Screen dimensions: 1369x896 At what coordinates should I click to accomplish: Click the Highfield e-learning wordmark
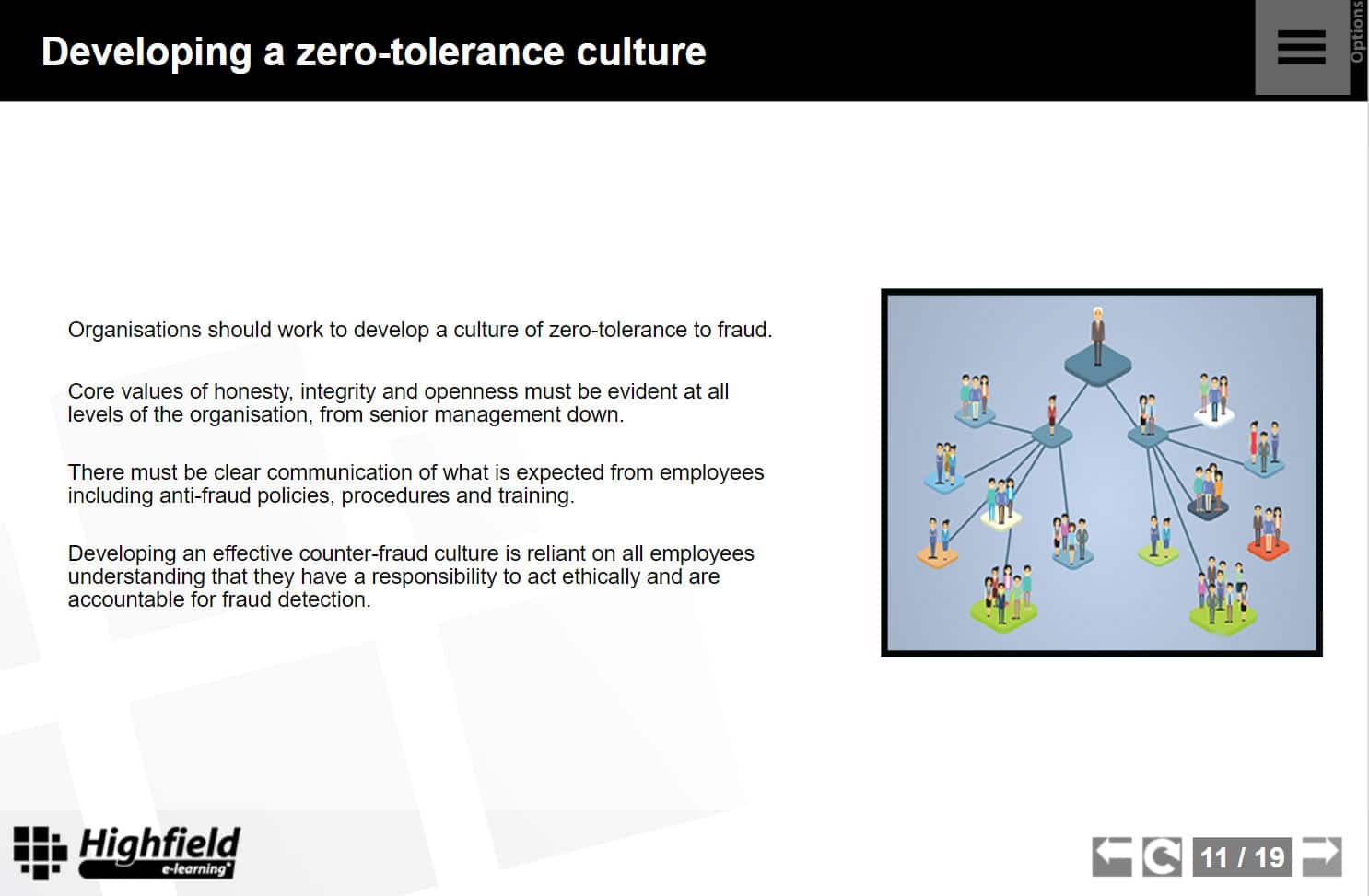(159, 851)
